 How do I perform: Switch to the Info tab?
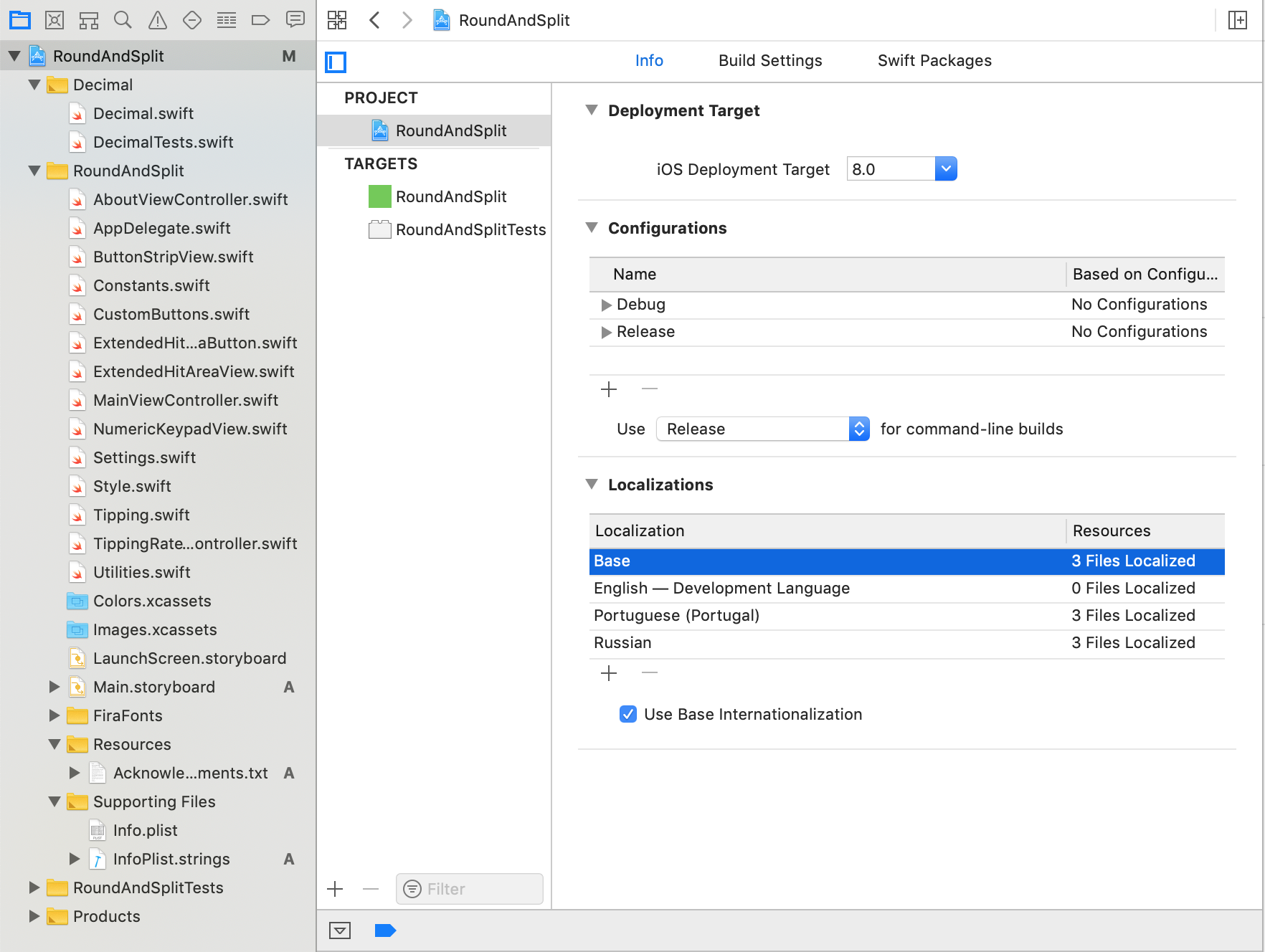point(649,61)
